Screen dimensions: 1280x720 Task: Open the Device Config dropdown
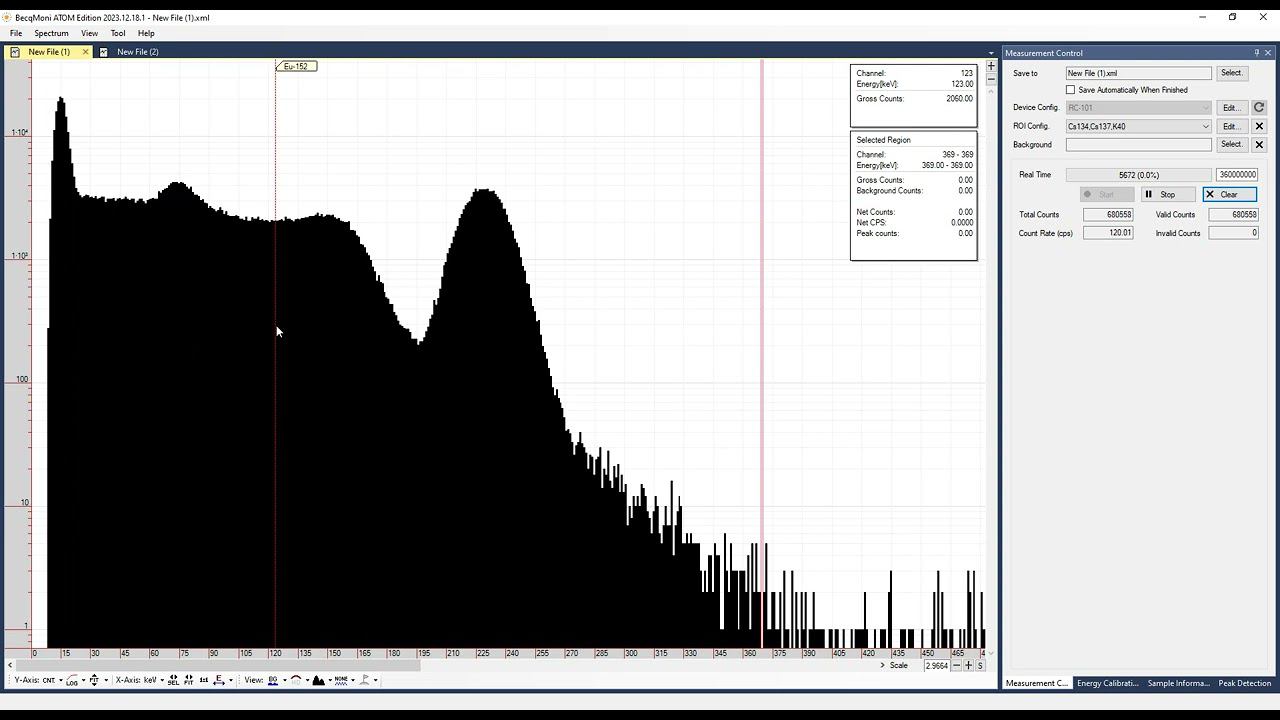(x=1138, y=108)
